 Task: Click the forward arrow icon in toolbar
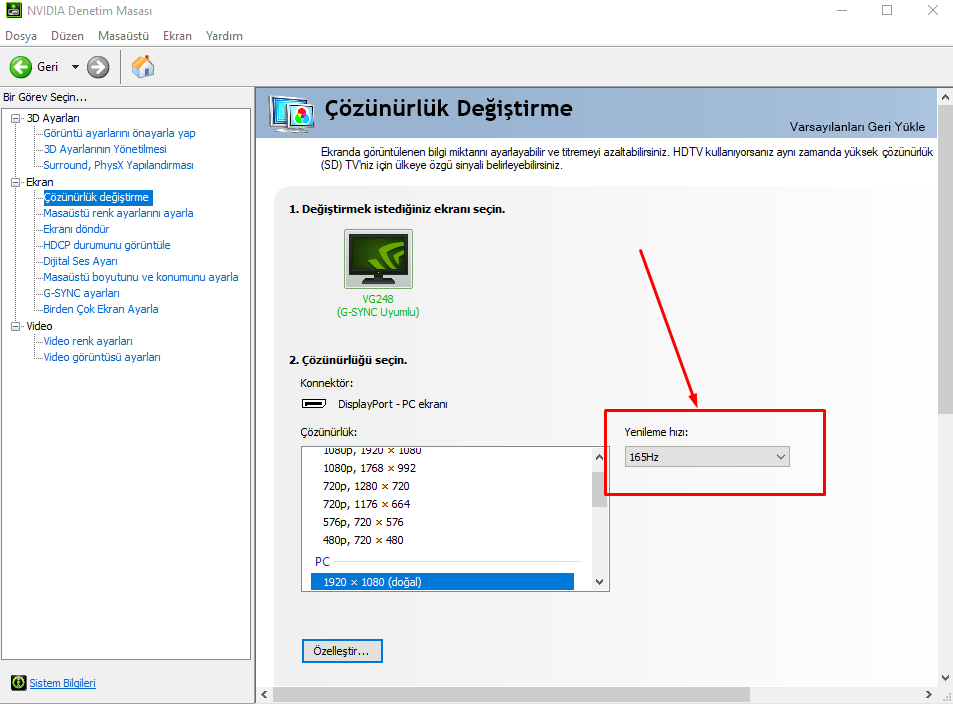point(98,67)
